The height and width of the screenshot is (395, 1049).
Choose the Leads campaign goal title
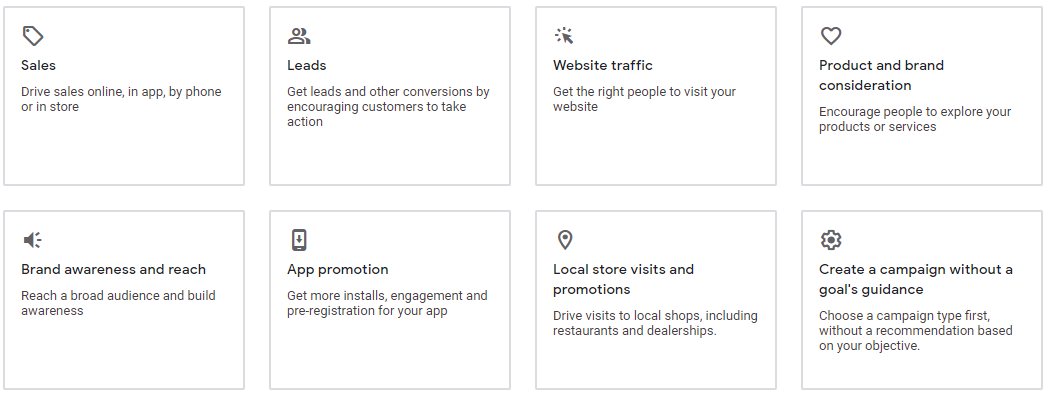click(x=306, y=66)
